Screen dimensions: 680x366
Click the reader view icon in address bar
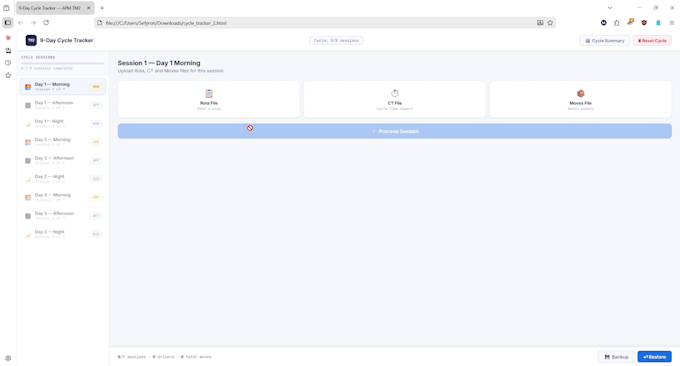point(540,23)
